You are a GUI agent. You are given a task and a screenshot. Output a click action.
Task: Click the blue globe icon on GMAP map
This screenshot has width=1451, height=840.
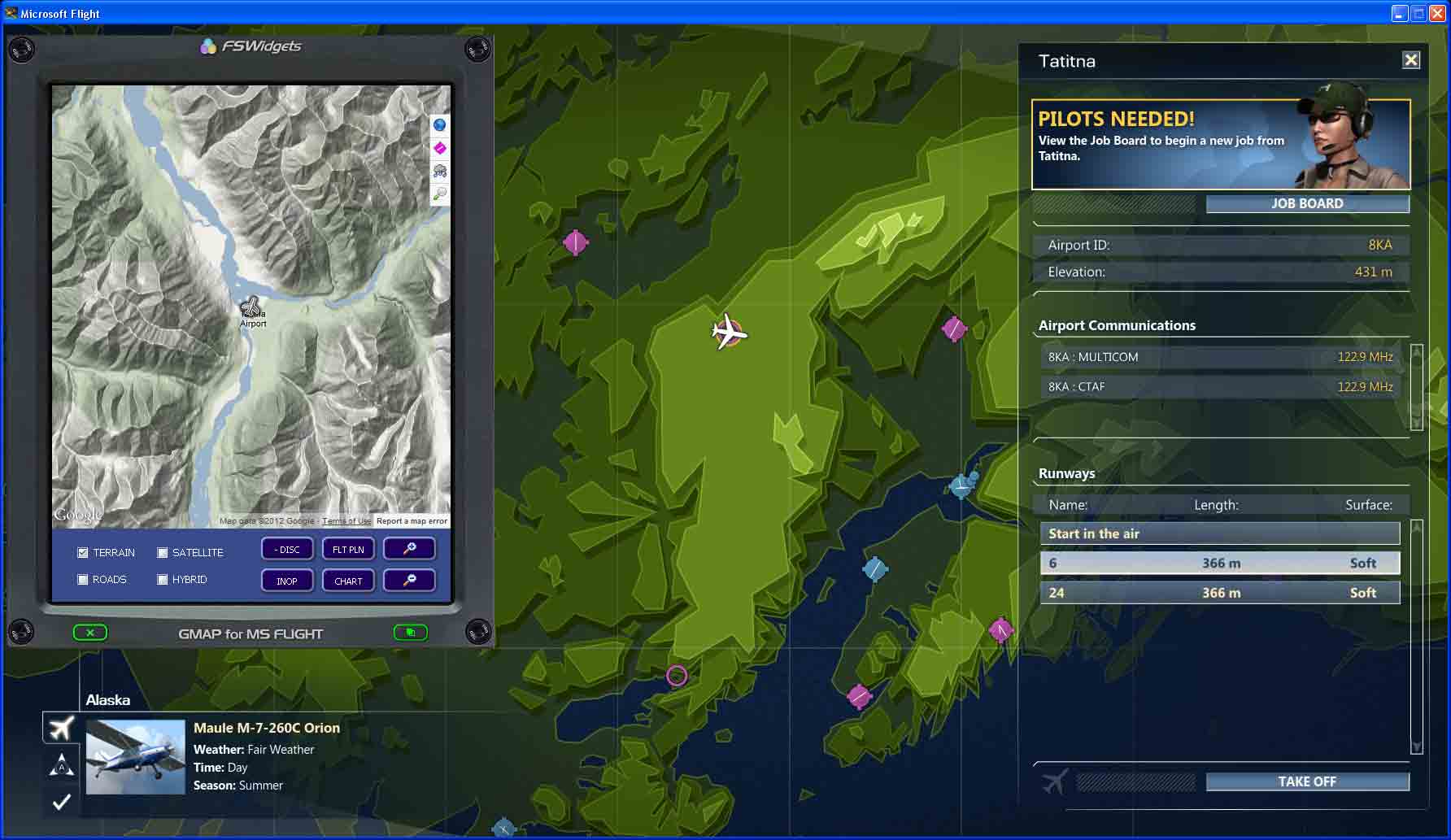point(439,125)
